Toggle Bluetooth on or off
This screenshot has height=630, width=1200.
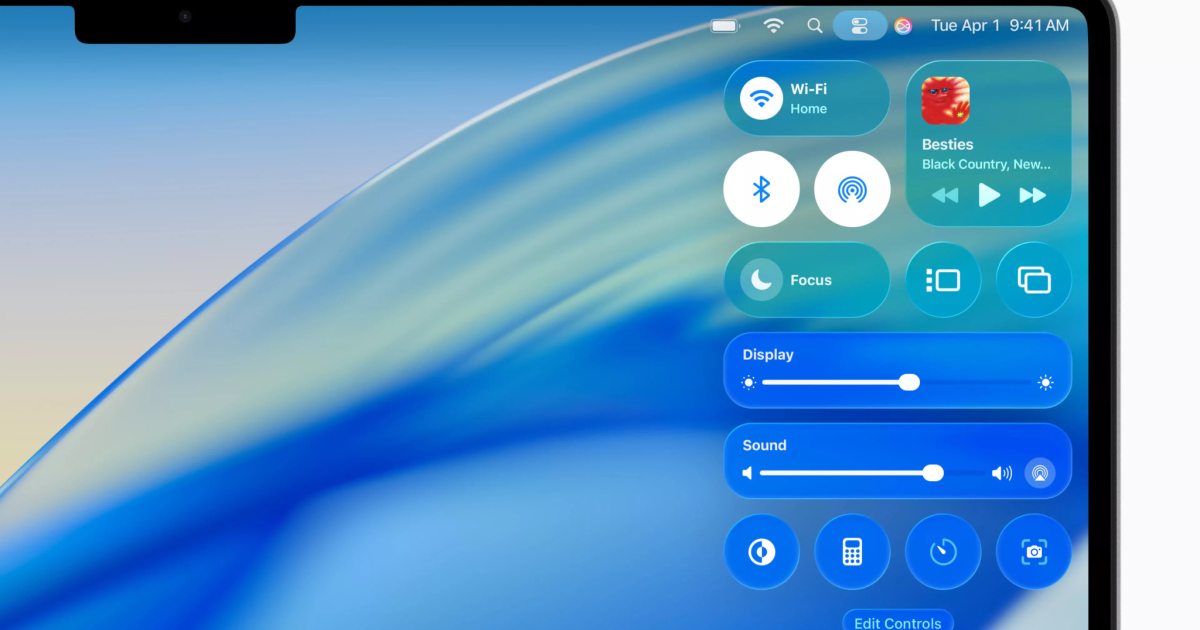[x=761, y=189]
